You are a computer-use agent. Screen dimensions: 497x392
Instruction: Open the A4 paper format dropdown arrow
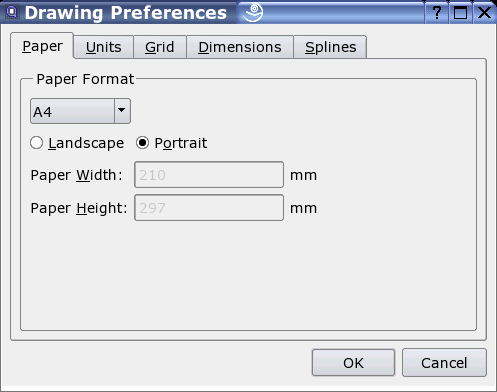pos(122,111)
